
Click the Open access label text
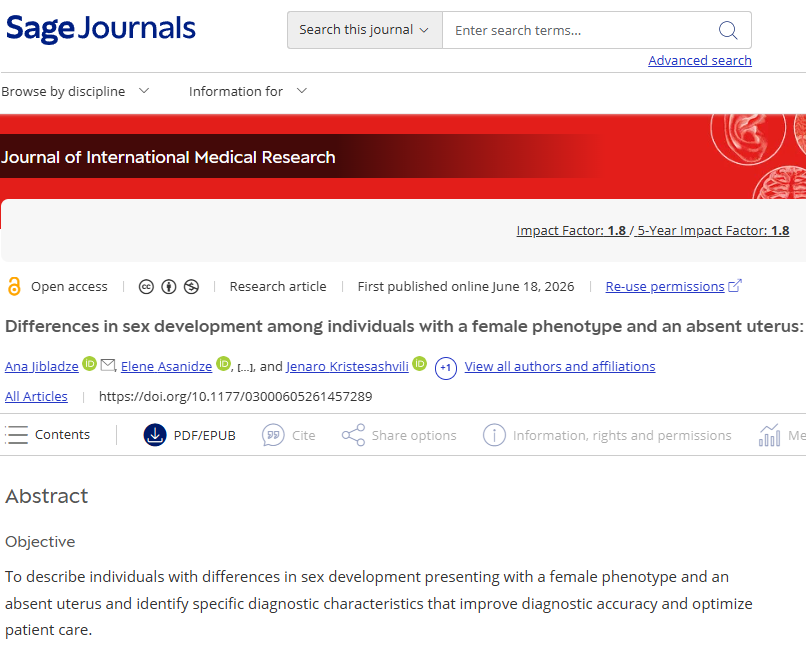point(69,286)
